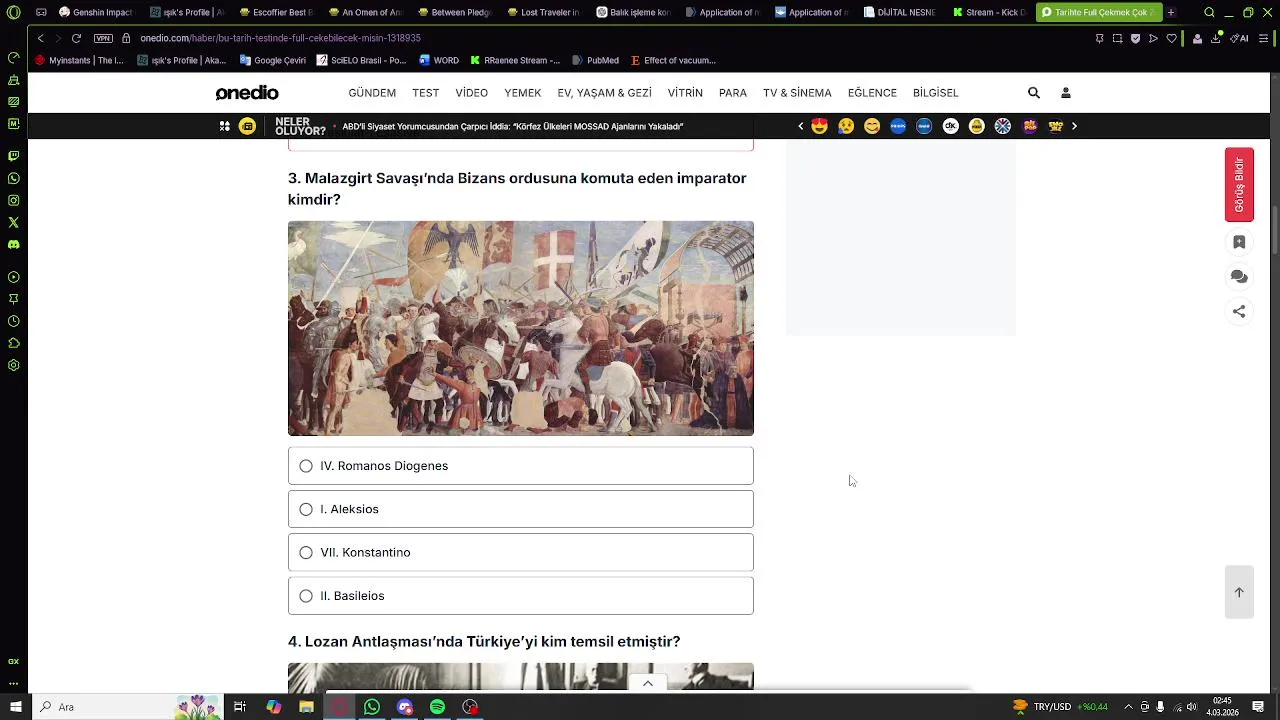Image resolution: width=1280 pixels, height=720 pixels.
Task: Open Spotify from the Windows taskbar
Action: 437,707
